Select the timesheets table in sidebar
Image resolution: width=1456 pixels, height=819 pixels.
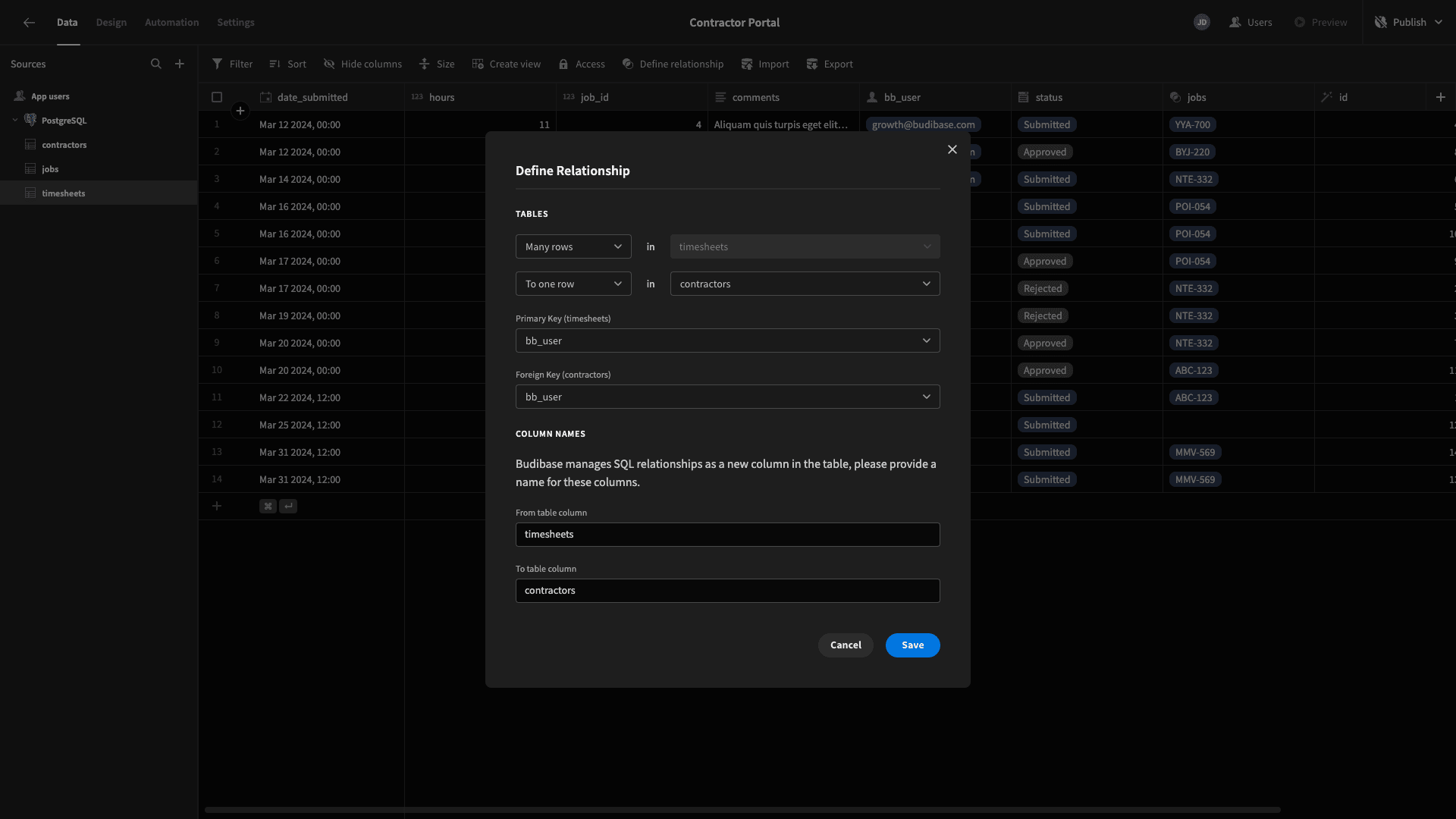pos(99,193)
